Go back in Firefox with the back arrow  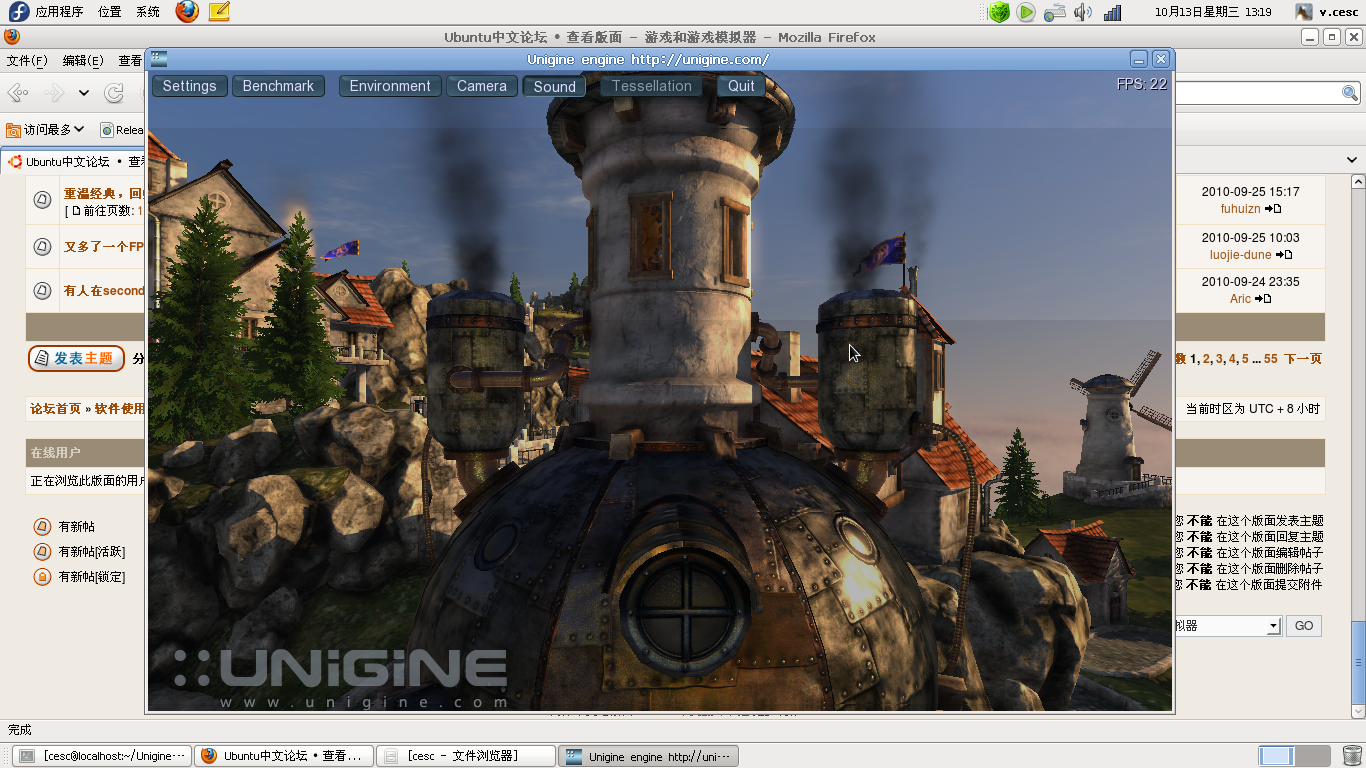pos(18,93)
